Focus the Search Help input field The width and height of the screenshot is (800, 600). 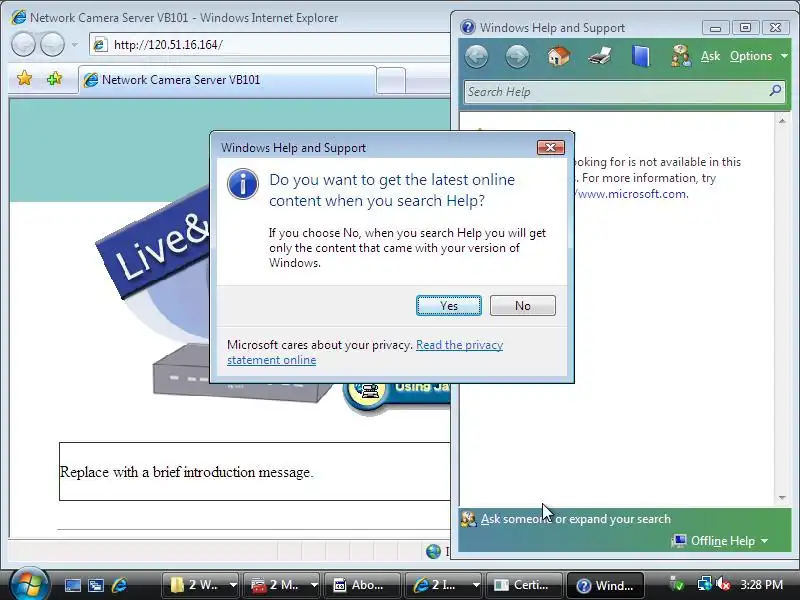pyautogui.click(x=615, y=92)
